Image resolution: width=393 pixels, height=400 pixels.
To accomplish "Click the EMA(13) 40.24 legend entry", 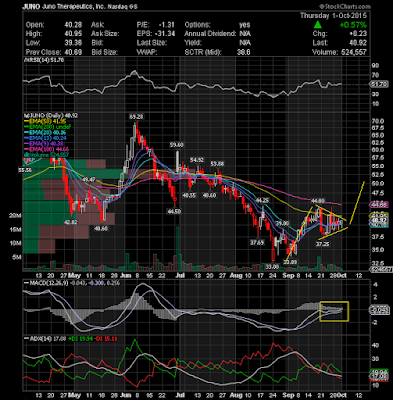I will pos(45,138).
